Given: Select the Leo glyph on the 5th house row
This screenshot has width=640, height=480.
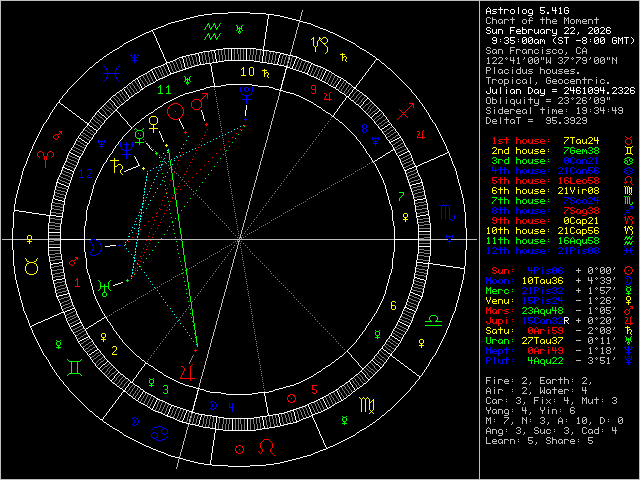Looking at the screenshot, I should point(629,180).
